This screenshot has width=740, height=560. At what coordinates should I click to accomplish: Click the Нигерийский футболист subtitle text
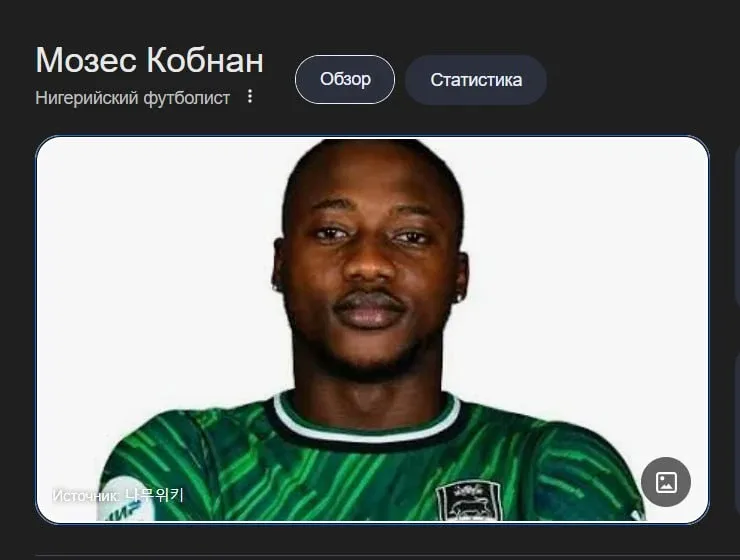click(x=133, y=98)
